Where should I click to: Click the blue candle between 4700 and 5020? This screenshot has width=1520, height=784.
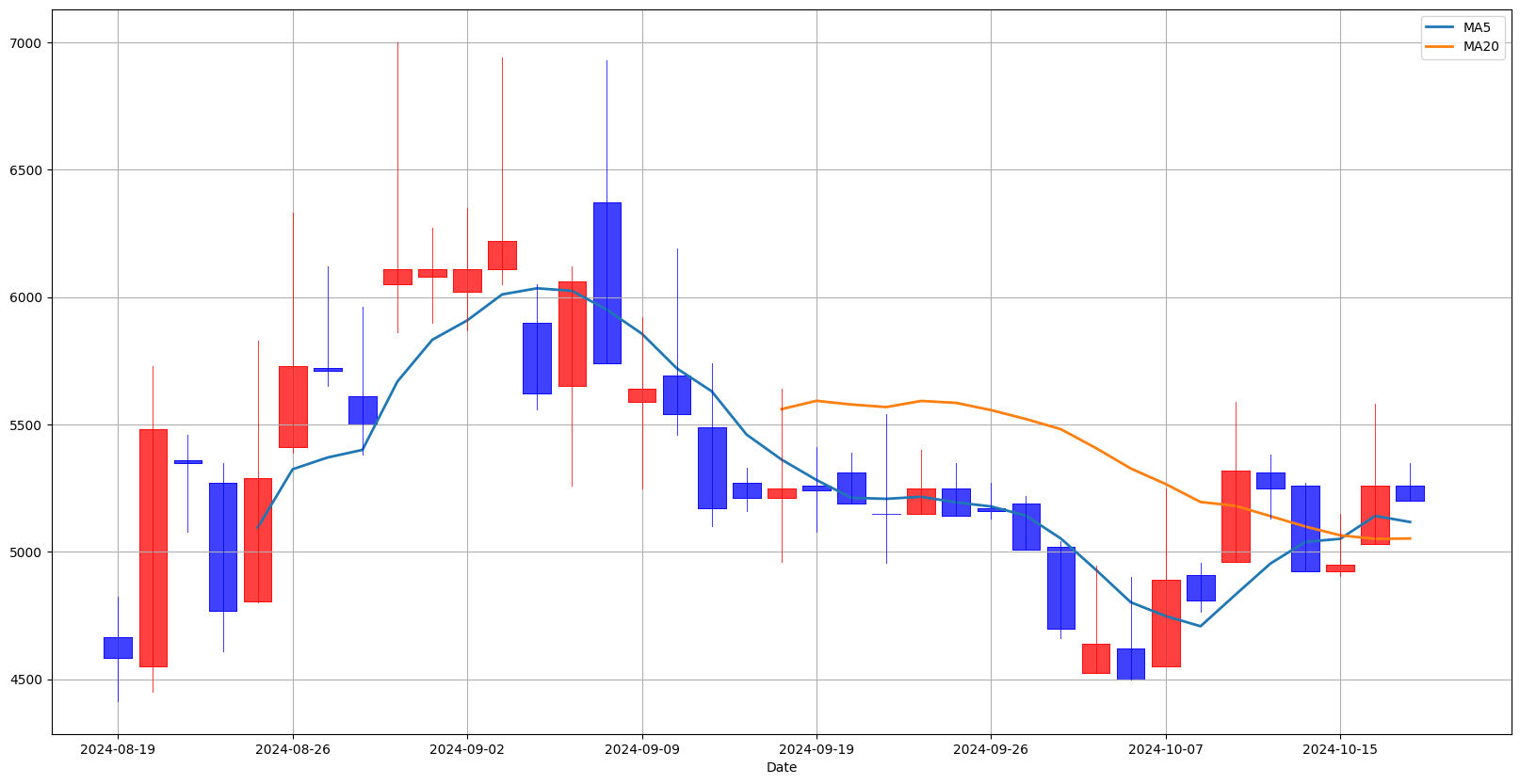(1060, 587)
